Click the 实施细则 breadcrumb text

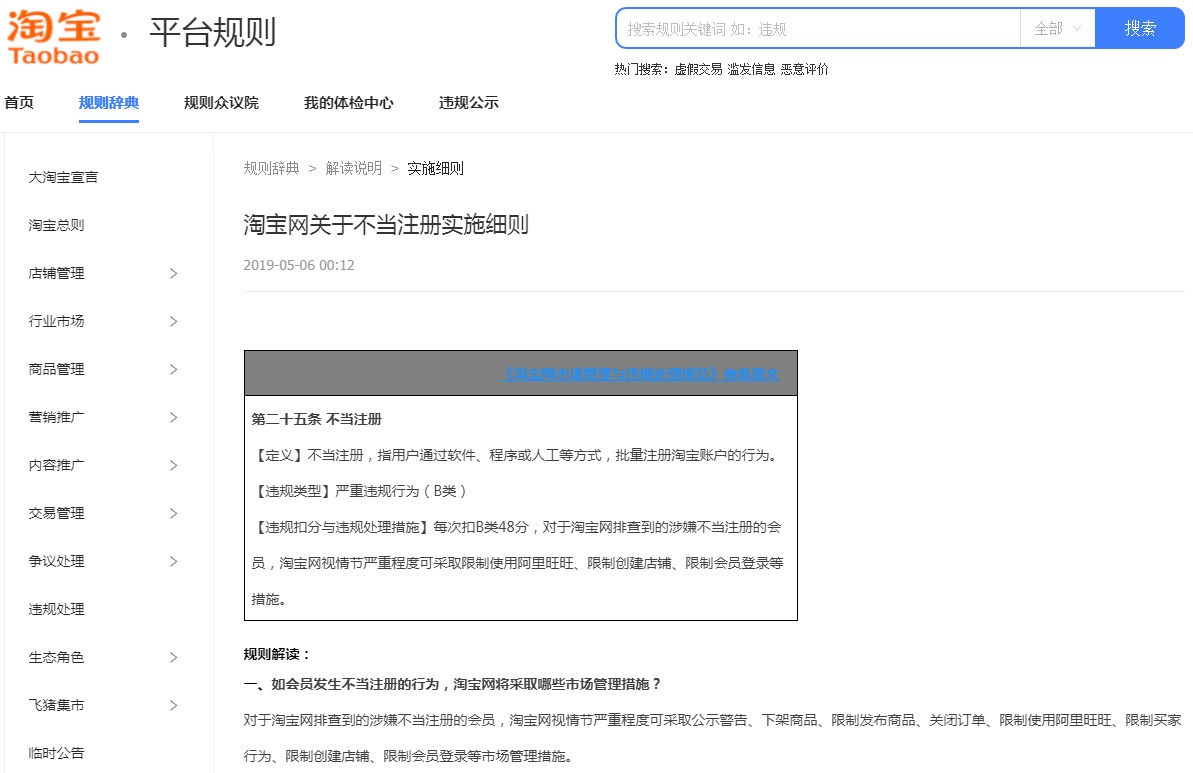(435, 168)
